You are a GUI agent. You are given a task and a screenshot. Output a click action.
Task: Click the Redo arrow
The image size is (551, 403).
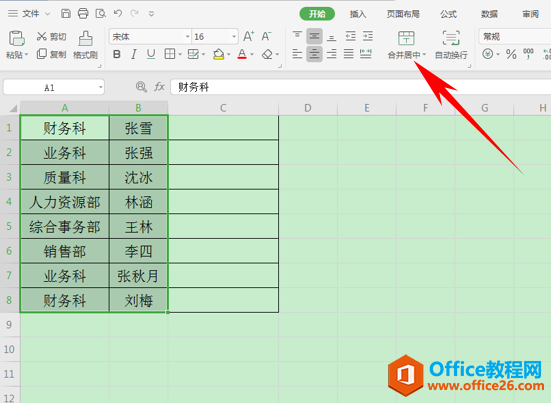134,13
